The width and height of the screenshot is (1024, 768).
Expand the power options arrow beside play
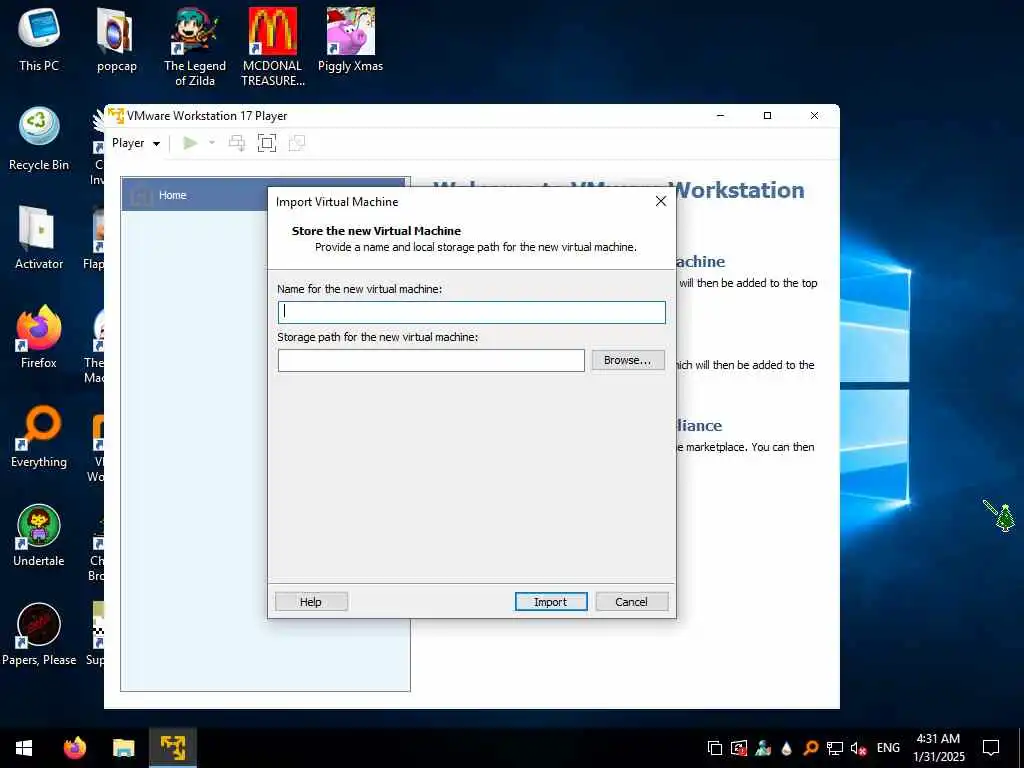(212, 143)
